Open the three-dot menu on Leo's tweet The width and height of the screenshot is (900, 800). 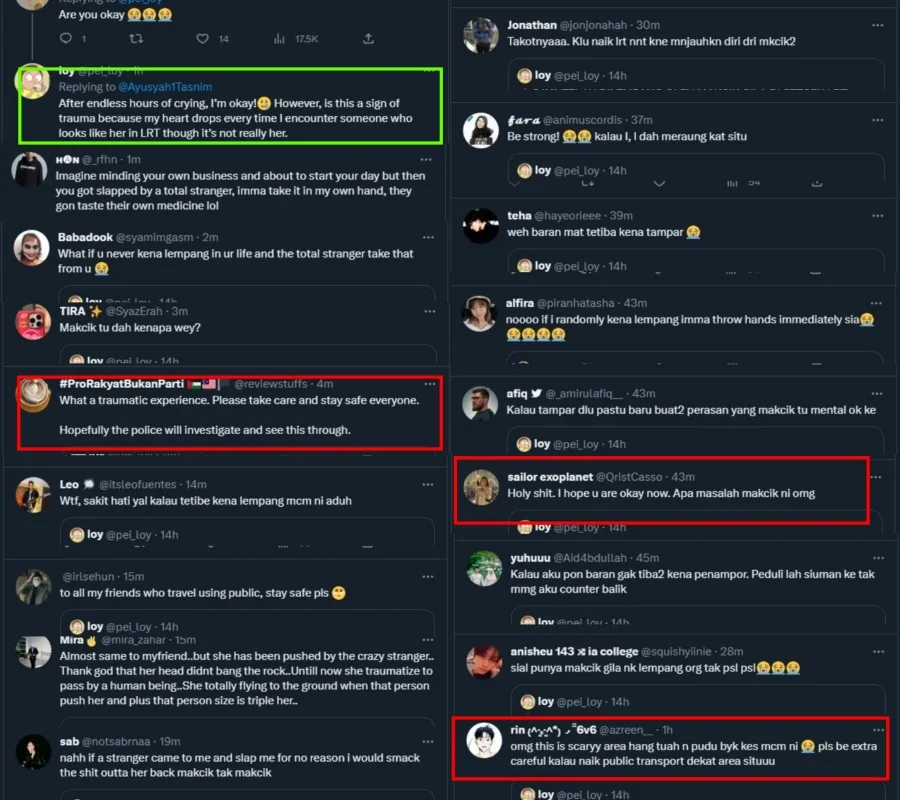click(x=428, y=484)
